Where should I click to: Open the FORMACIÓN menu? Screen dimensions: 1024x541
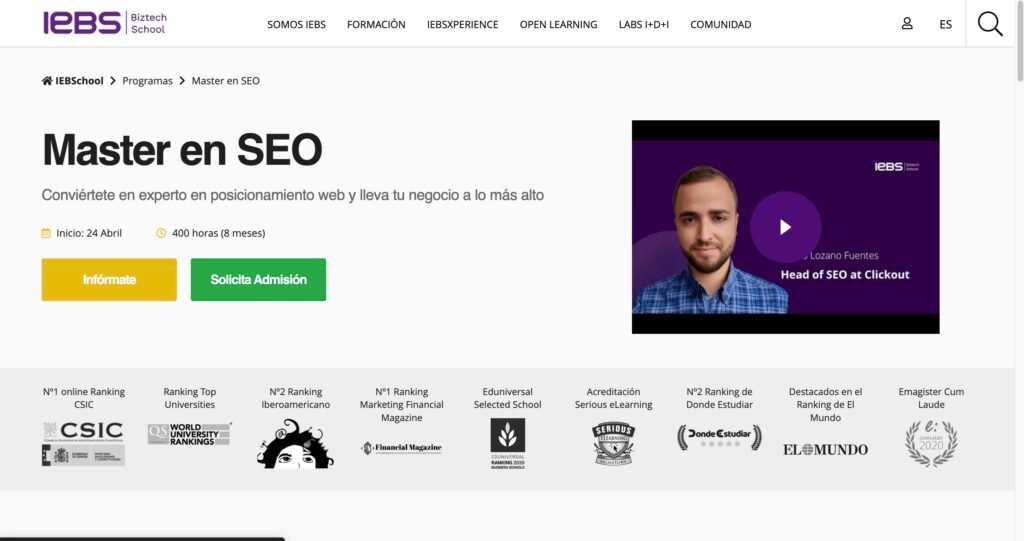pos(376,24)
